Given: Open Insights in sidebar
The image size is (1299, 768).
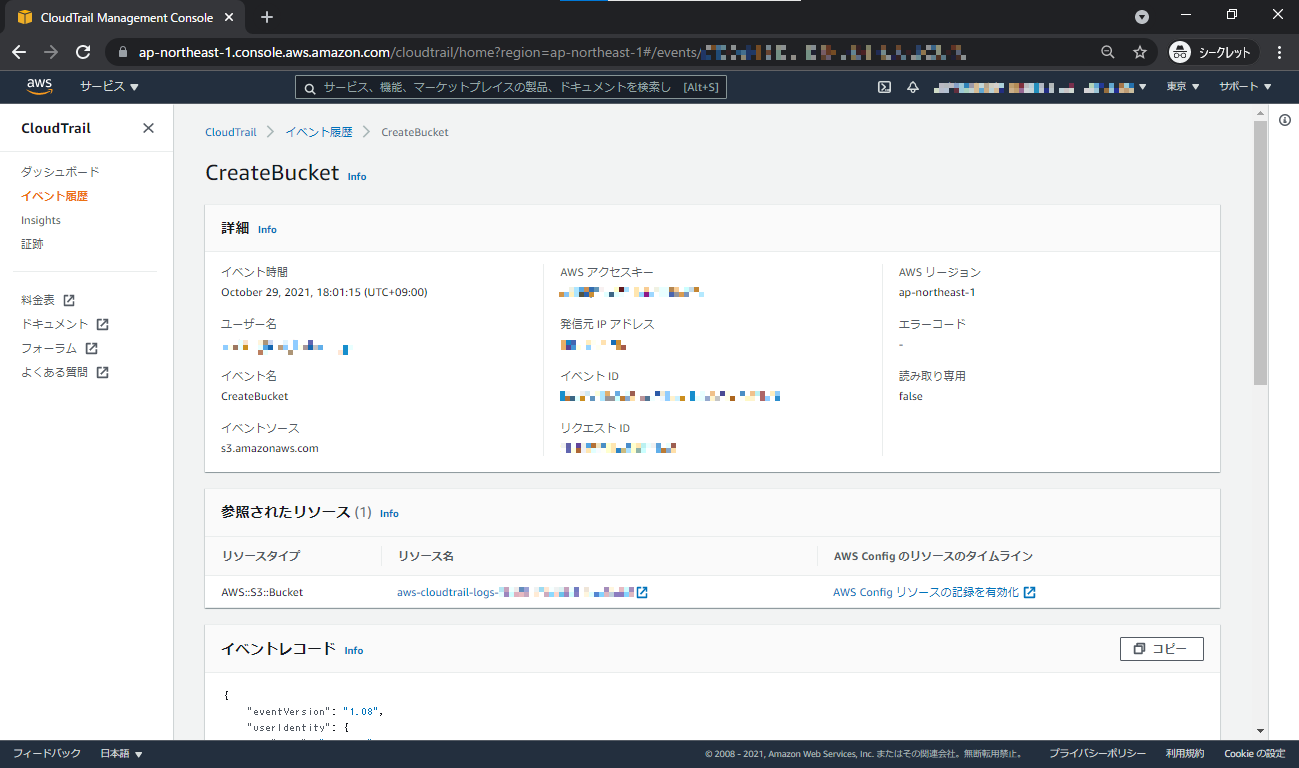Looking at the screenshot, I should 41,220.
